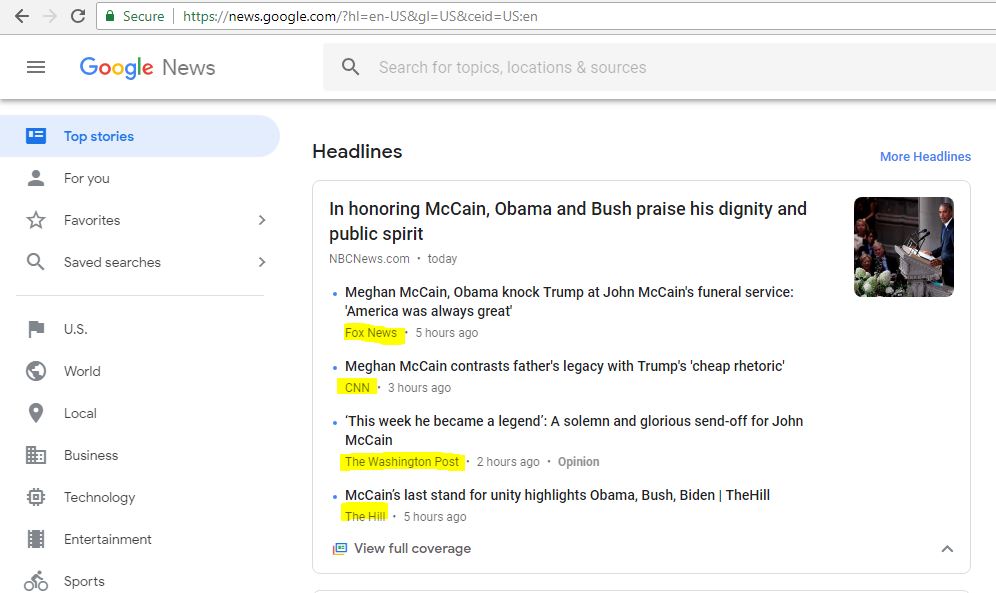Go to the U.S. news section
The width and height of the screenshot is (996, 593).
[76, 329]
